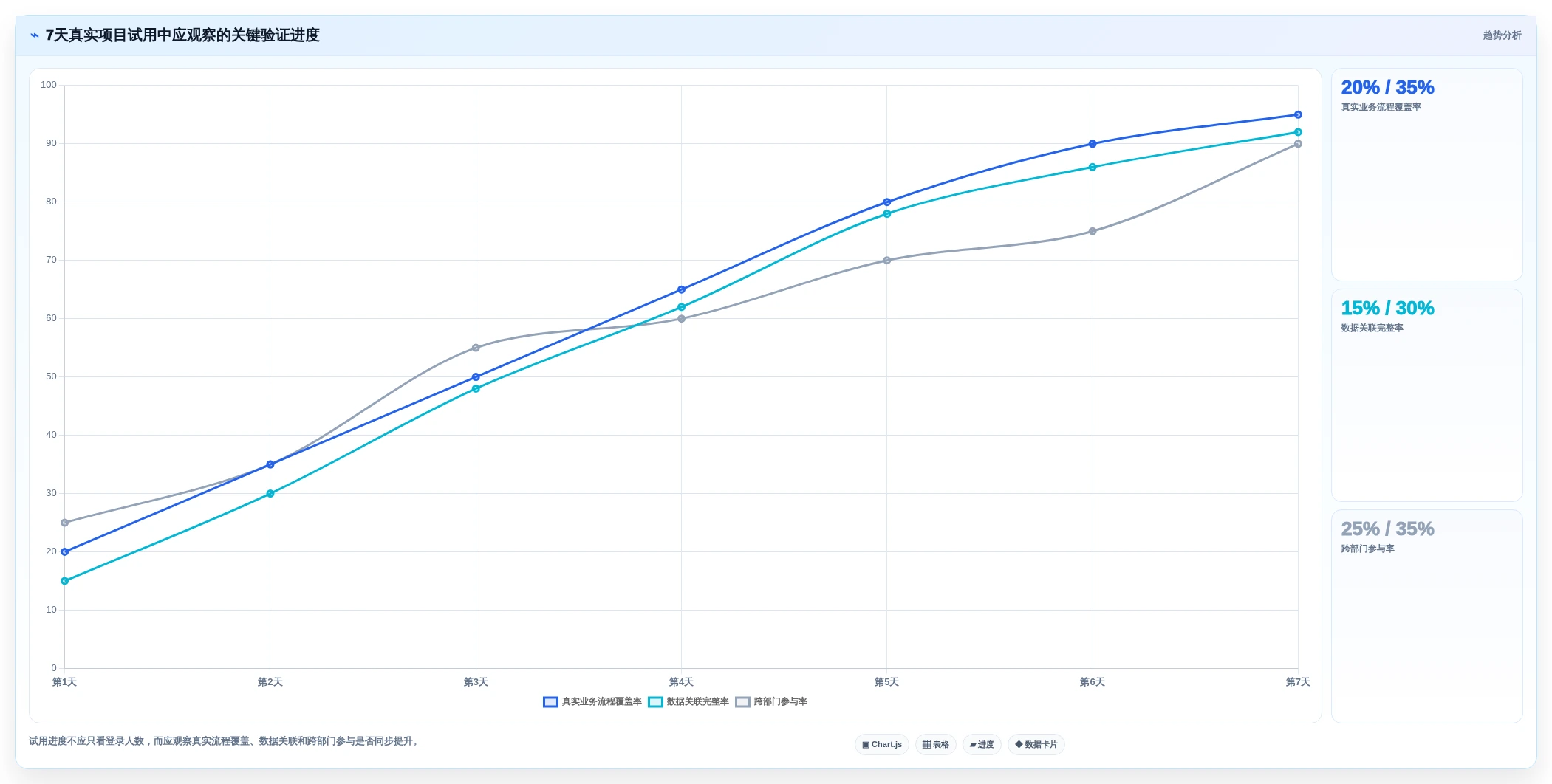Open the 20% / 35% 真实业务流程覆盖率 card

pyautogui.click(x=1426, y=175)
